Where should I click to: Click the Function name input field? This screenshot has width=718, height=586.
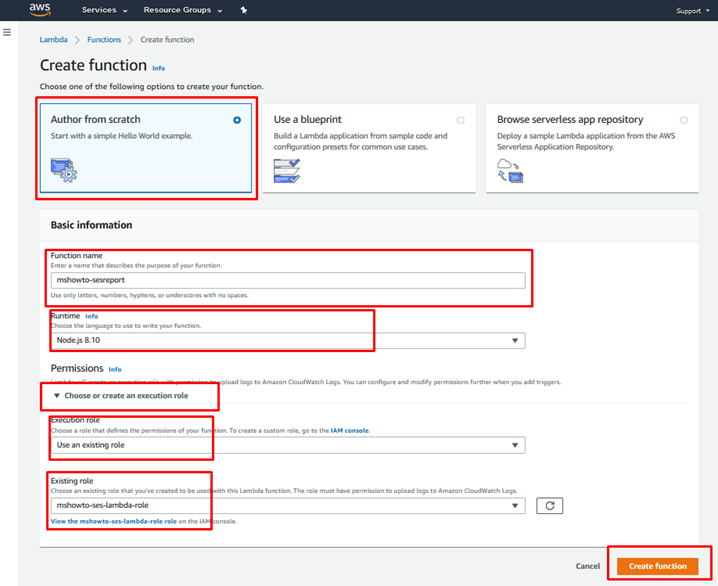(x=288, y=280)
